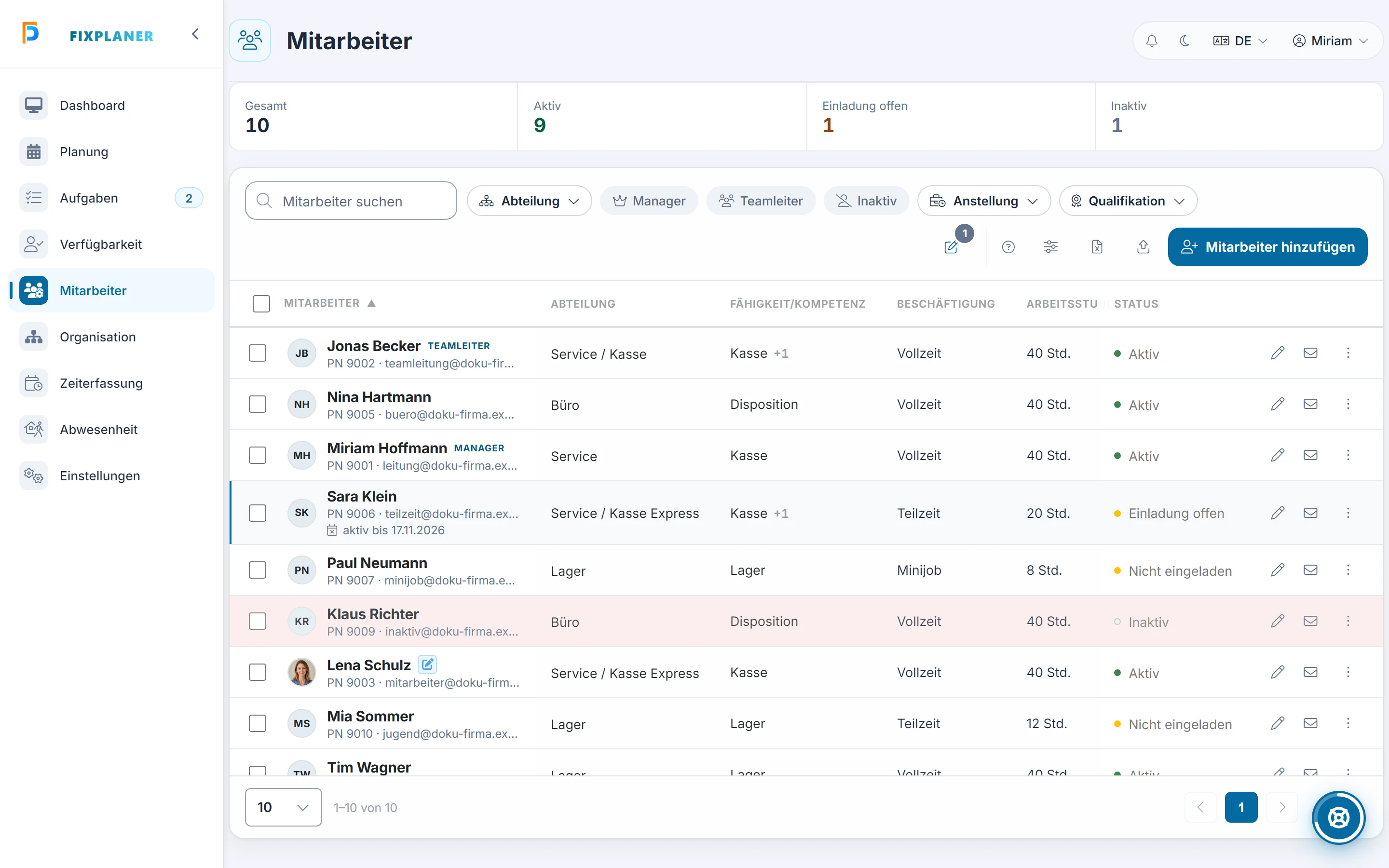Toggle the Inaktiv filter chip

click(866, 201)
